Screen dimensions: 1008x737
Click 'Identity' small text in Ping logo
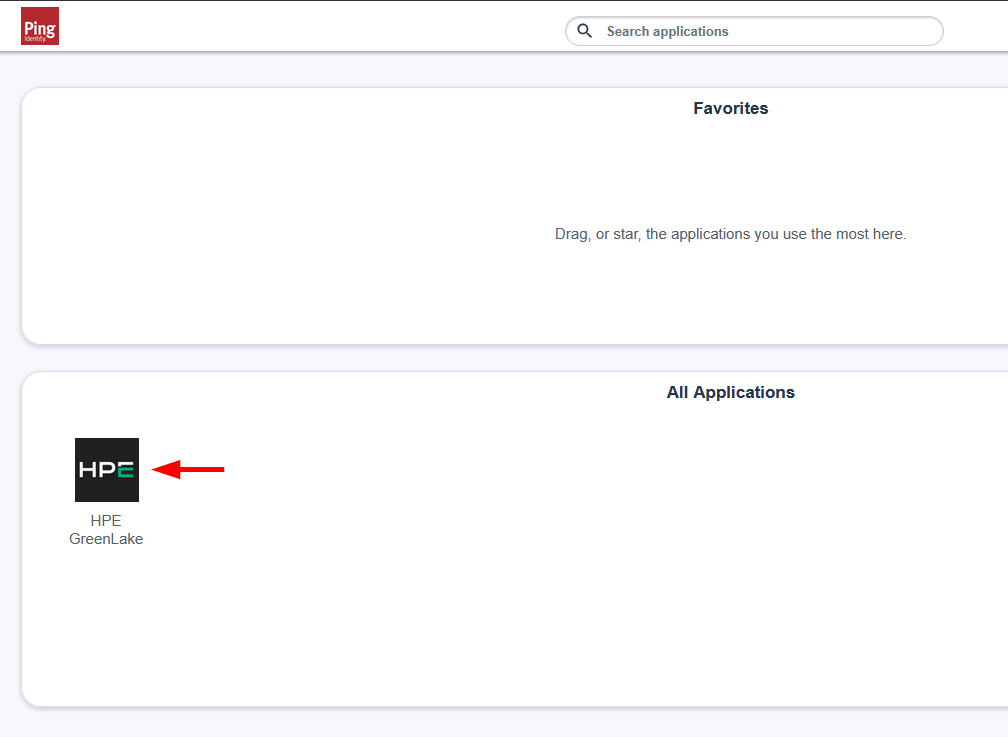tap(36, 39)
